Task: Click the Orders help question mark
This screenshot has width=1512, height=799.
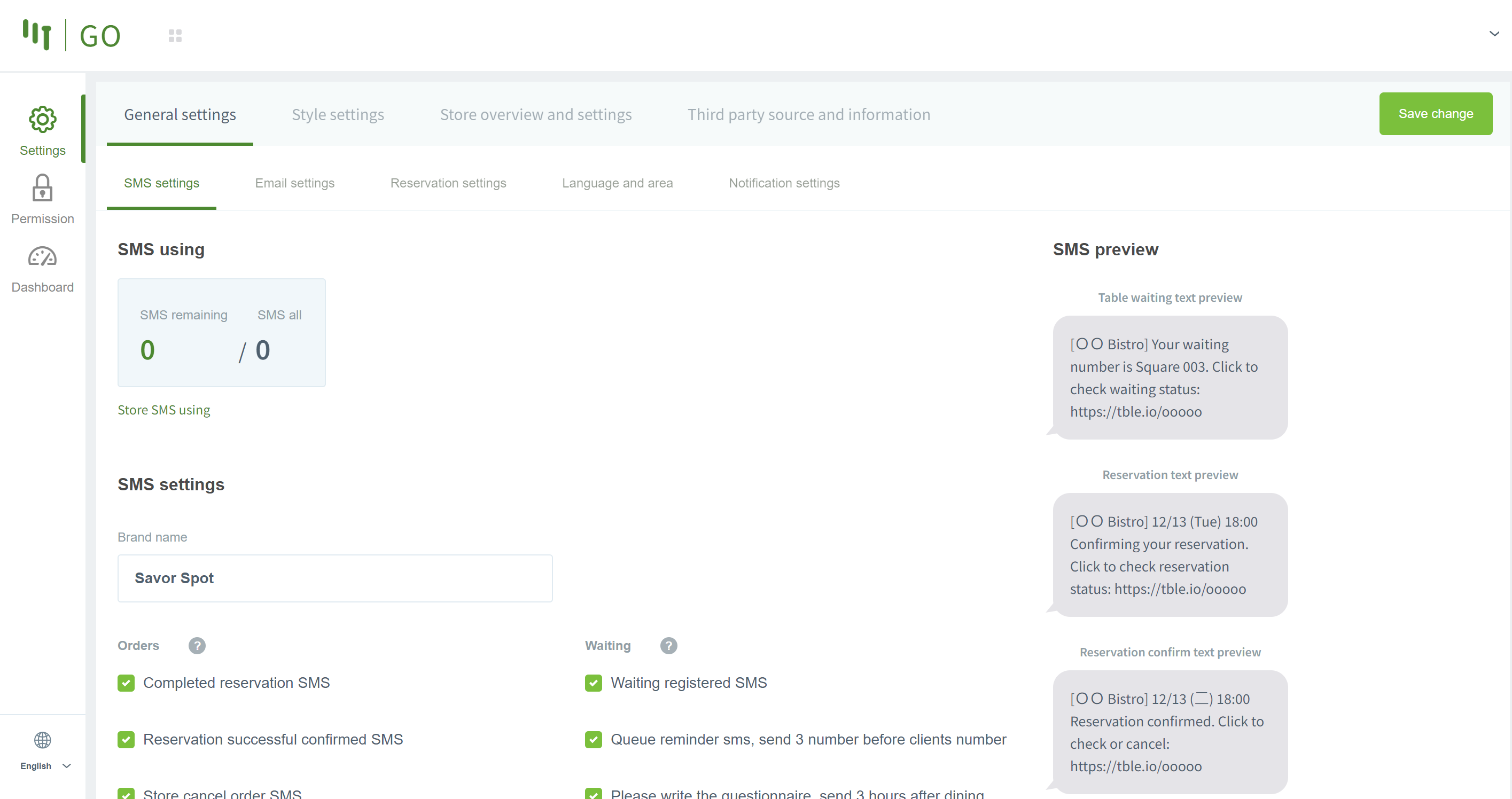Action: 197,646
